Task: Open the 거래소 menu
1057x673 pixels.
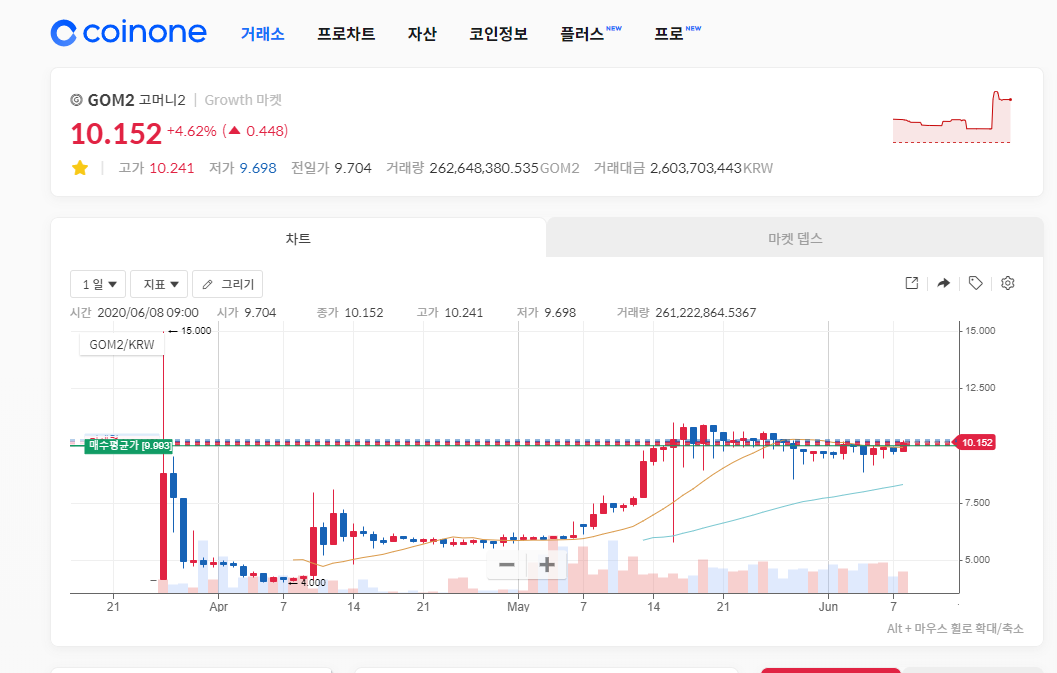Action: 262,34
